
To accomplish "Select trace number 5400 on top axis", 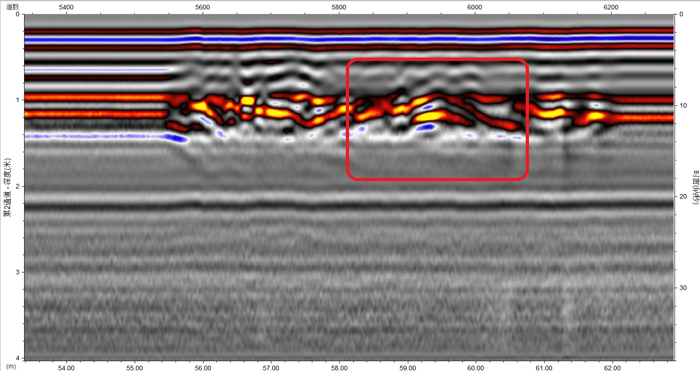I will [66, 7].
